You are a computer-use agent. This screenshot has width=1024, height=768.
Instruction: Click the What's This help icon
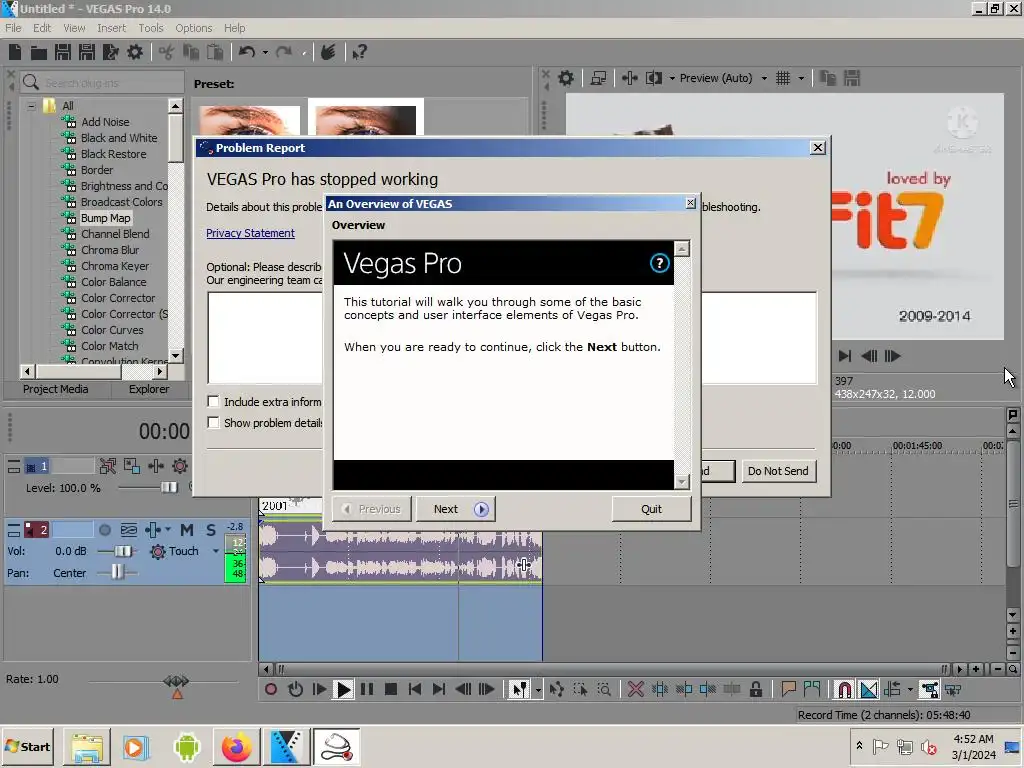(x=359, y=52)
